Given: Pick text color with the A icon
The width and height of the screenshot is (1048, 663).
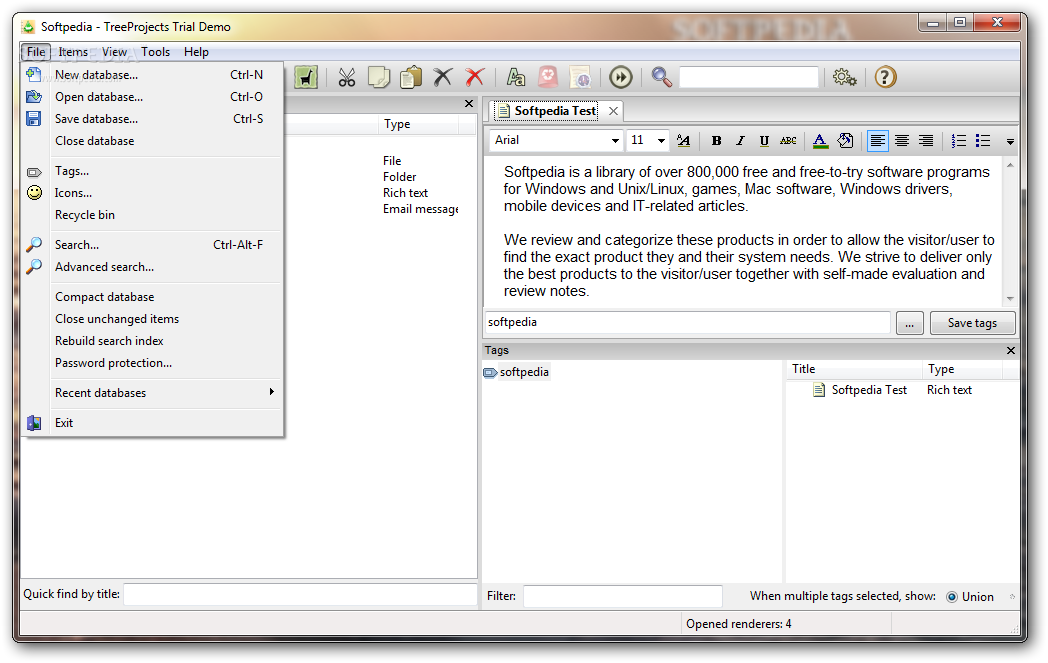Looking at the screenshot, I should pos(820,140).
